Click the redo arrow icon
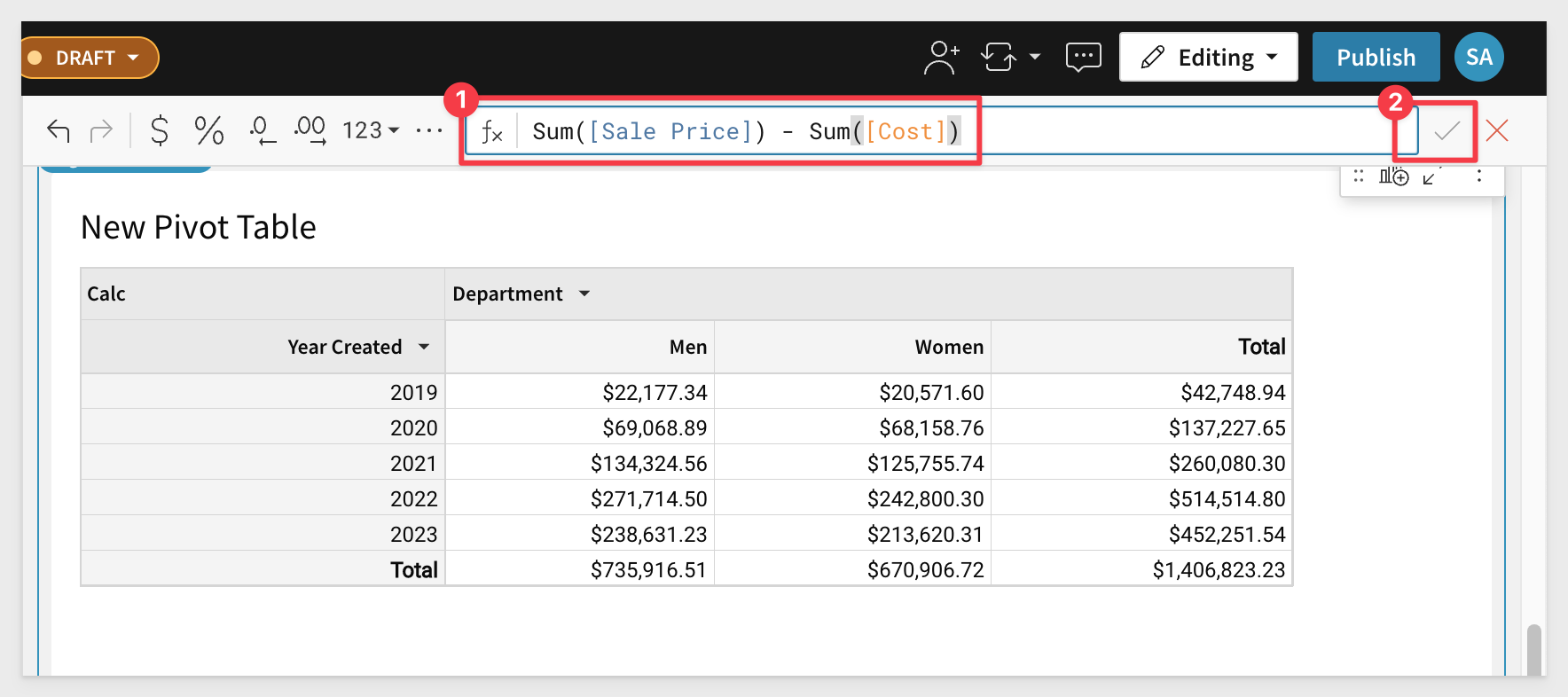 102,131
